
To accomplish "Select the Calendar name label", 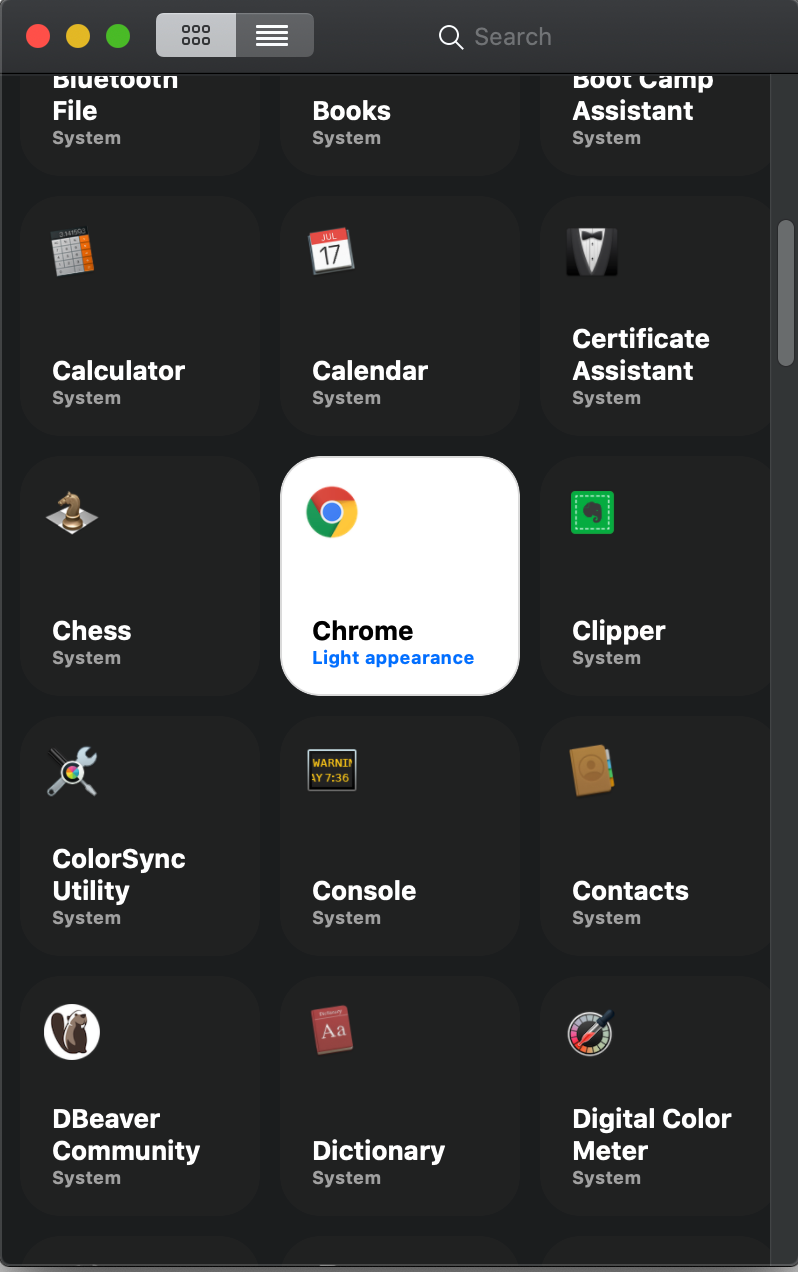I will [370, 371].
